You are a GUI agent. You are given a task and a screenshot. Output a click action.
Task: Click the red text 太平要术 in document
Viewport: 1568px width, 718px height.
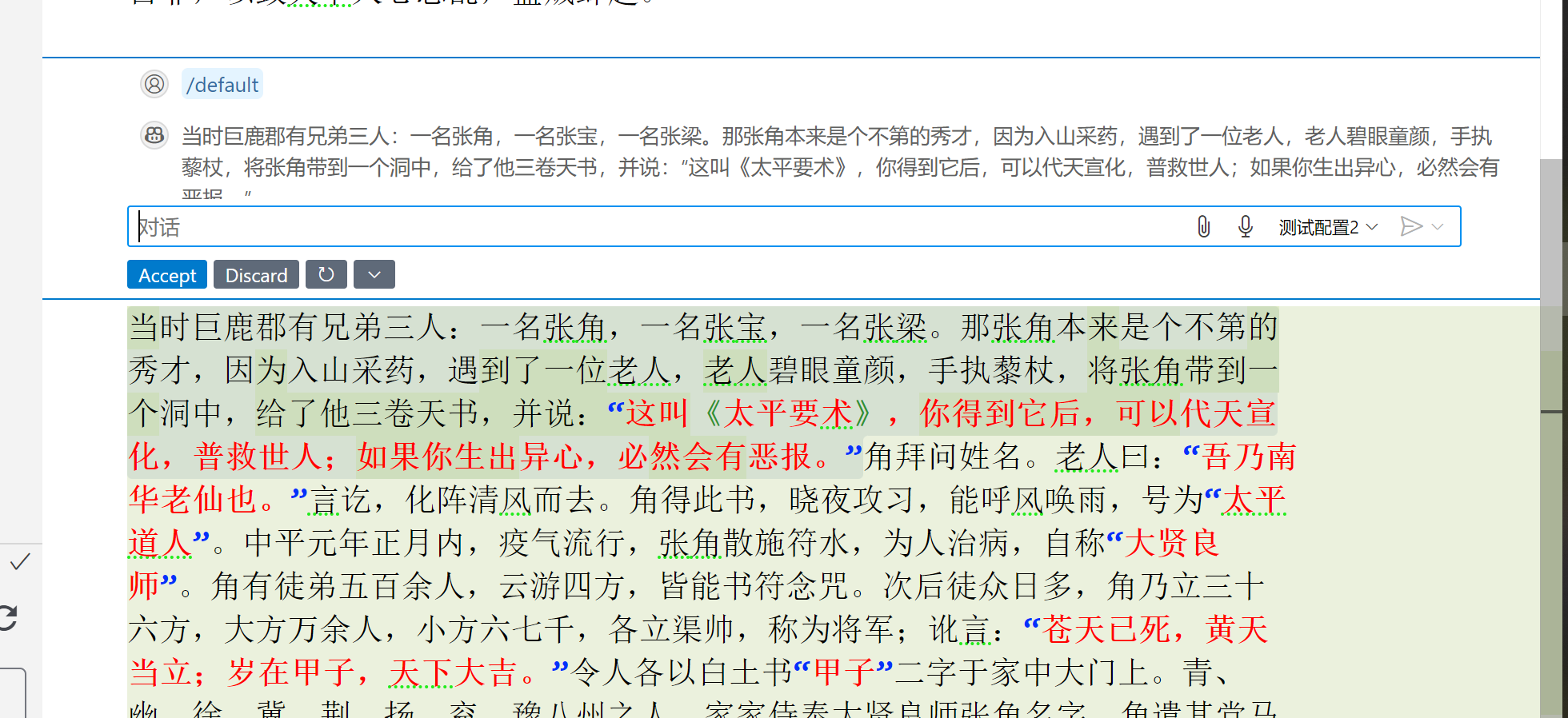click(x=788, y=413)
